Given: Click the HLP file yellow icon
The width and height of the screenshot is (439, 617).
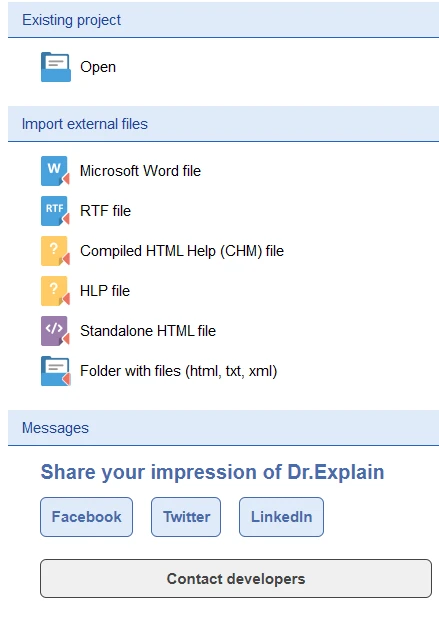Looking at the screenshot, I should click(x=55, y=291).
